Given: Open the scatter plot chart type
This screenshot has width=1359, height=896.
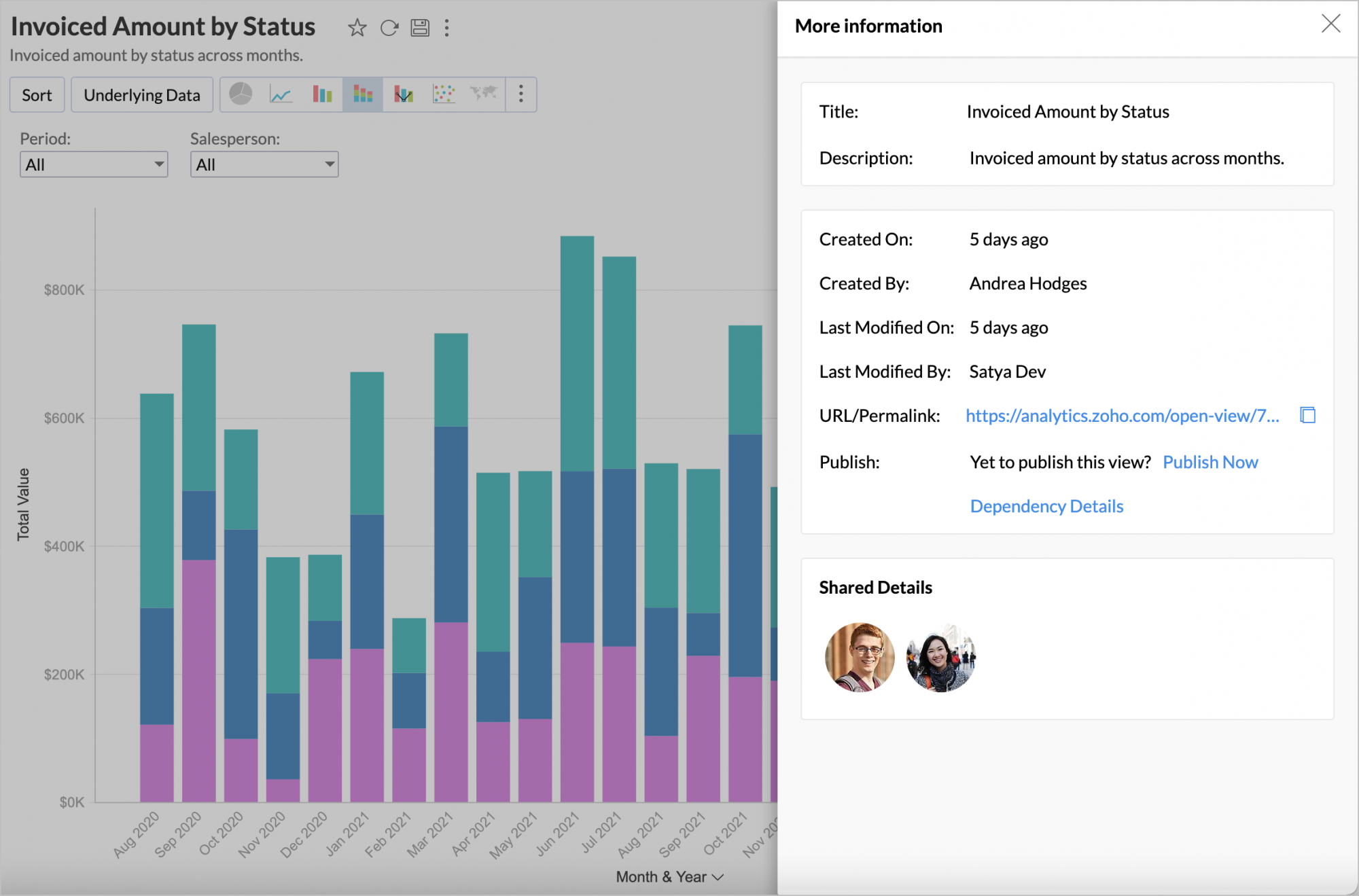Looking at the screenshot, I should (443, 94).
